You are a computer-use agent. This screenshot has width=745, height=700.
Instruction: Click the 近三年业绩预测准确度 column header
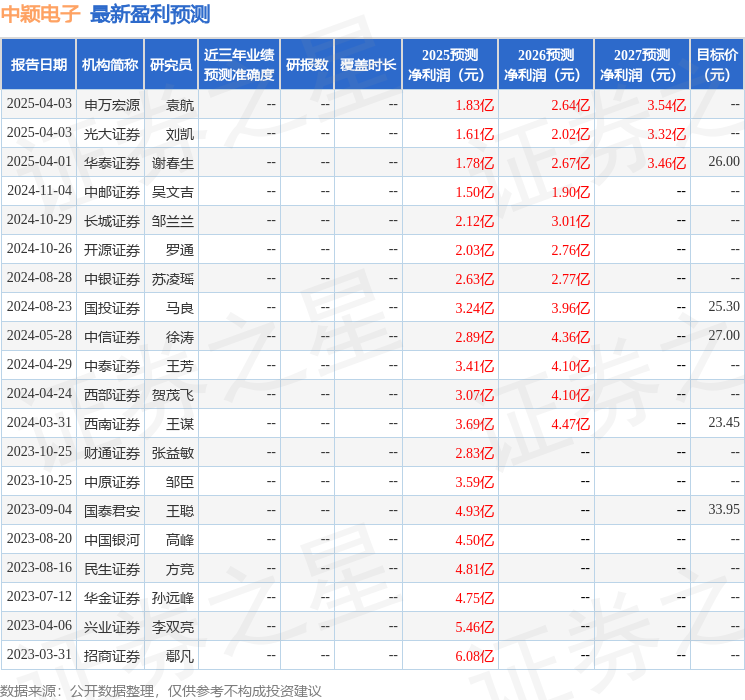(x=239, y=65)
